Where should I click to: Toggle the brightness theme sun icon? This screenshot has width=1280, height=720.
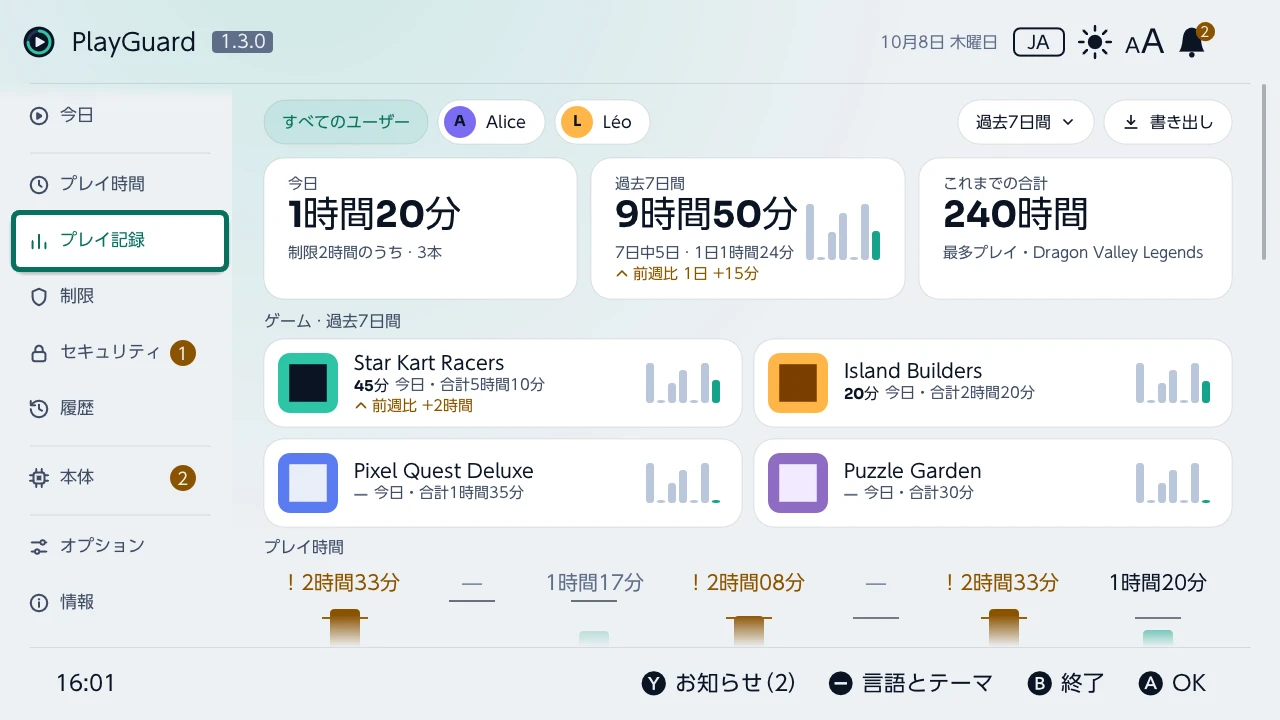tap(1095, 42)
